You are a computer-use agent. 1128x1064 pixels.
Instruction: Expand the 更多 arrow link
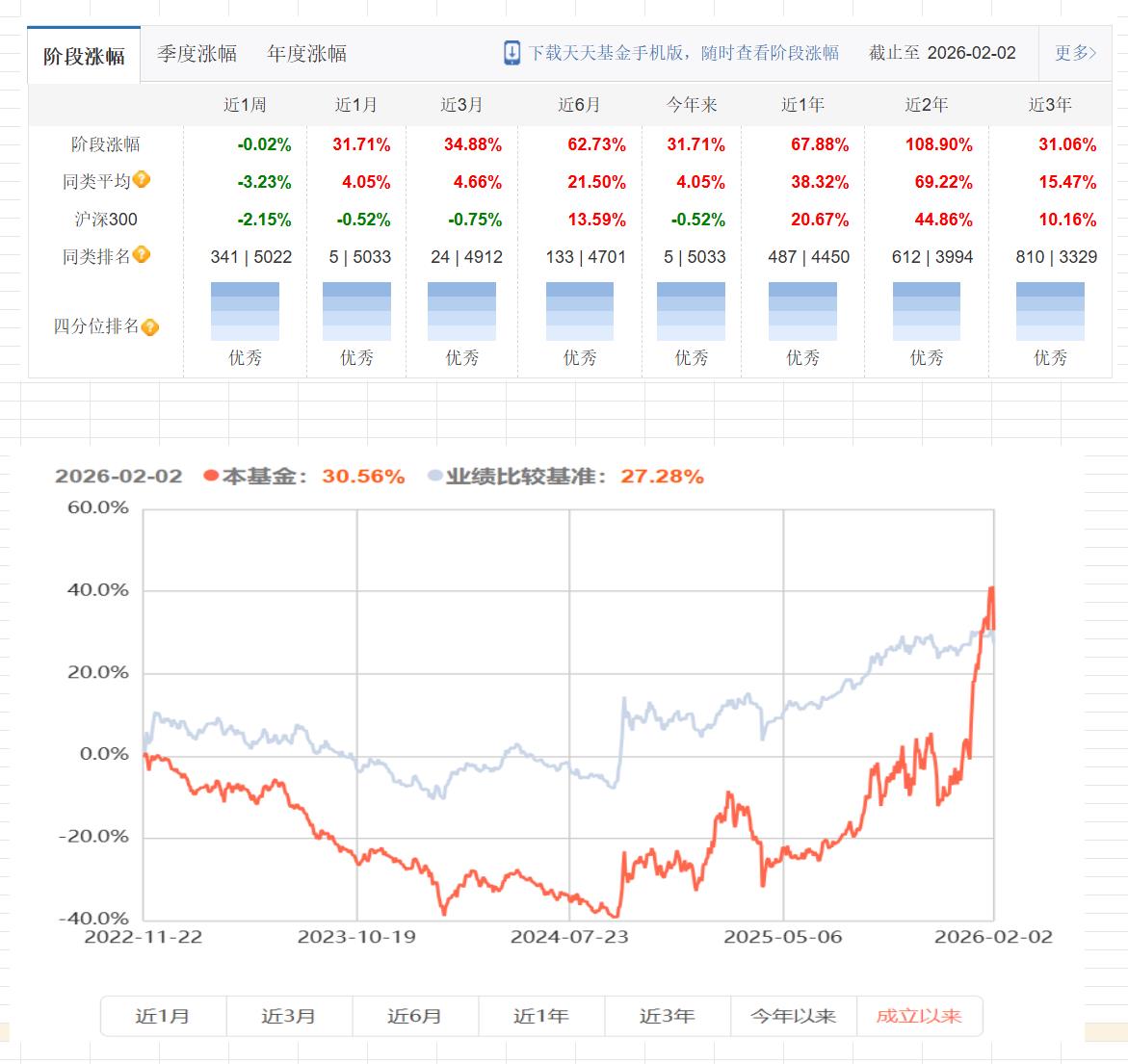1075,53
